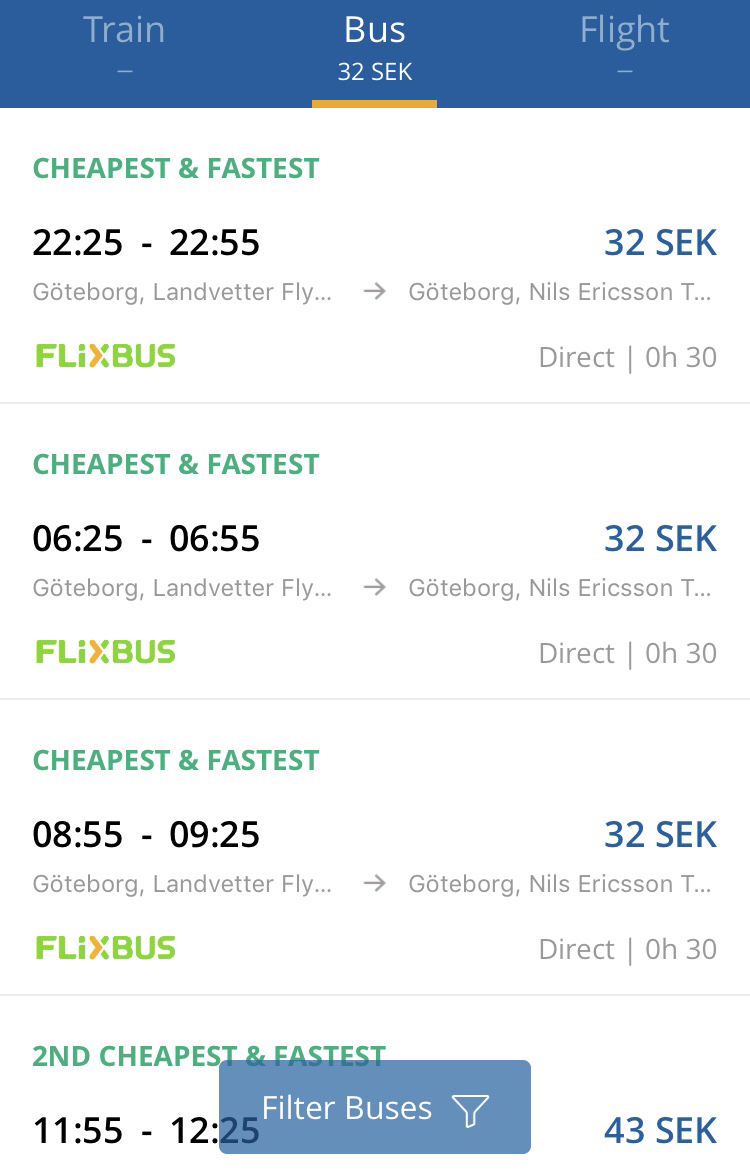Image resolution: width=750 pixels, height=1169 pixels.
Task: Click the funnel filter icon
Action: 470,1109
